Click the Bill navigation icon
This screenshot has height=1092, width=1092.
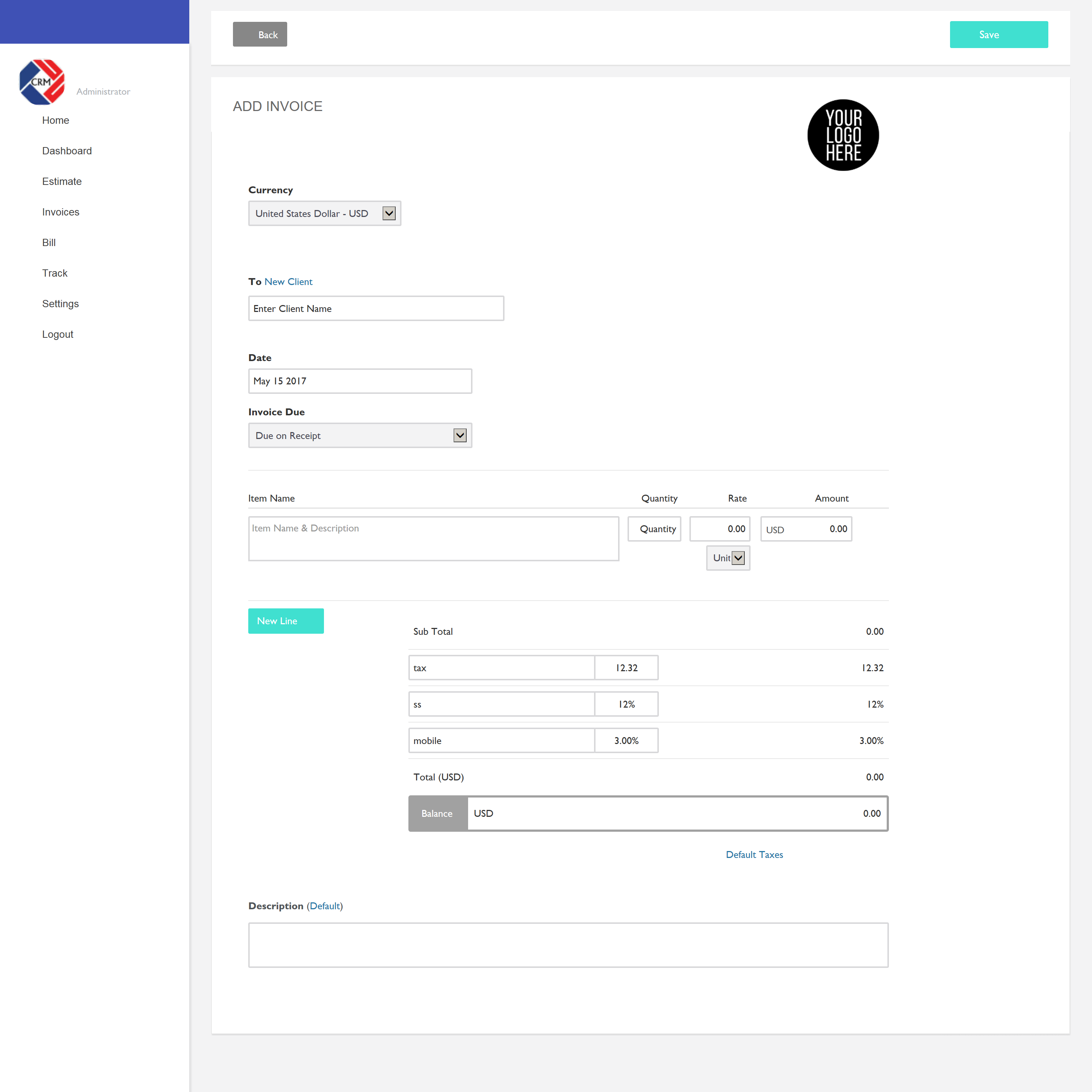[x=48, y=242]
